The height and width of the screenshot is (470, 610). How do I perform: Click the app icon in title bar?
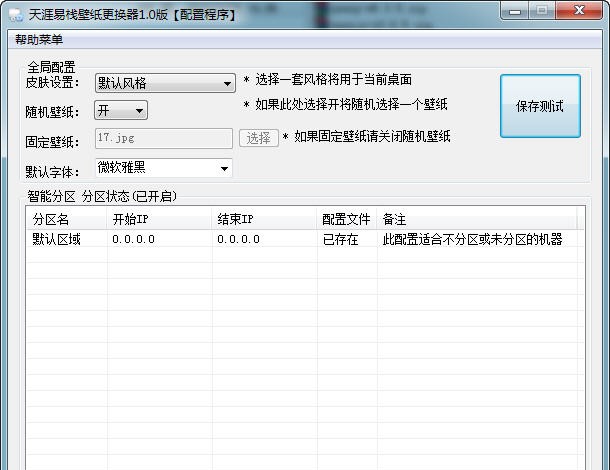[16, 16]
